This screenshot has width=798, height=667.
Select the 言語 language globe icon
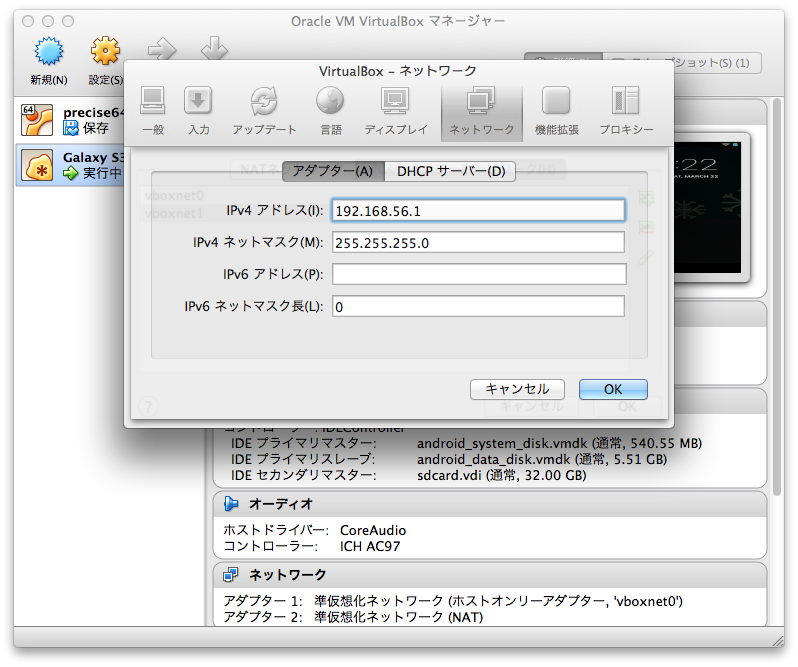[x=330, y=101]
